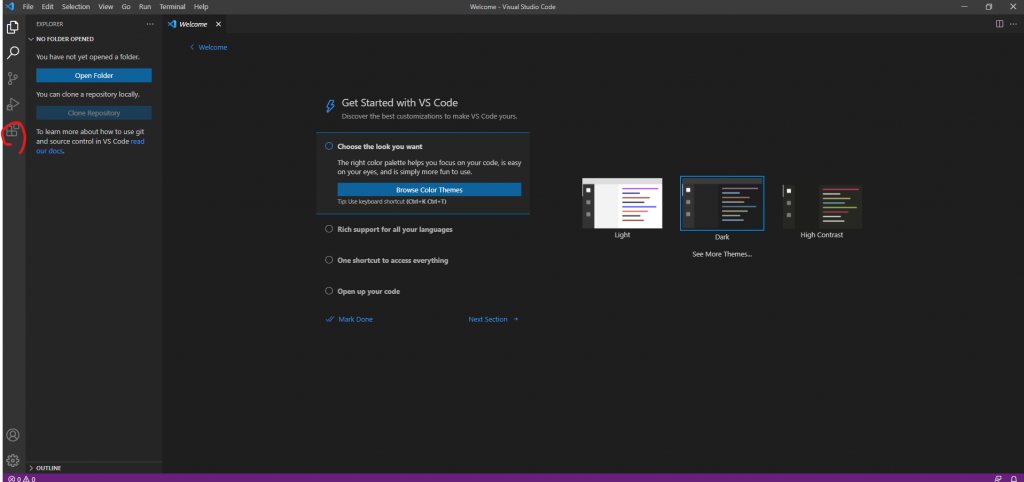Open the Edit menu
Image resolution: width=1024 pixels, height=482 pixels.
[47, 7]
